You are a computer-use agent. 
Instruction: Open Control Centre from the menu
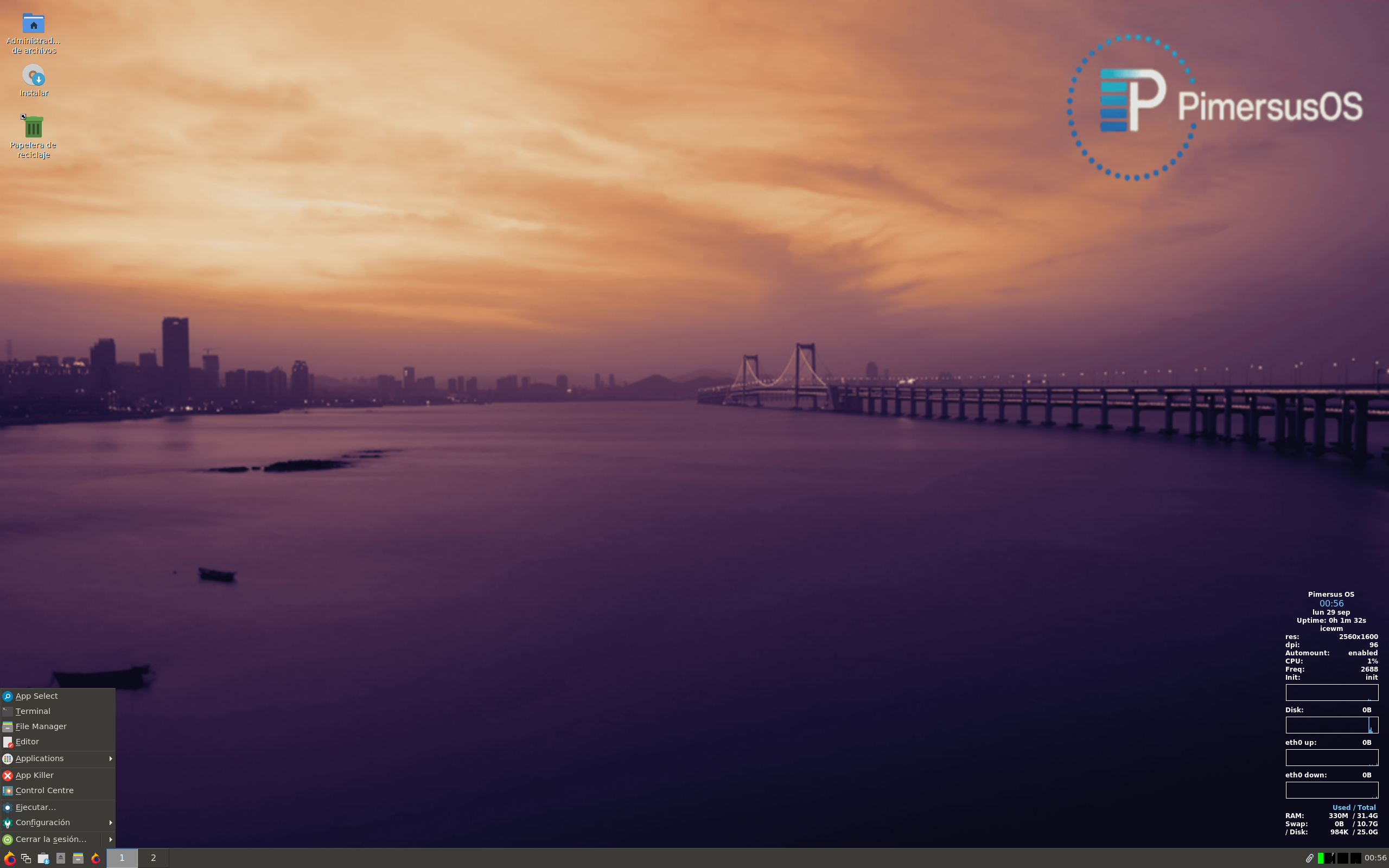(x=58, y=790)
